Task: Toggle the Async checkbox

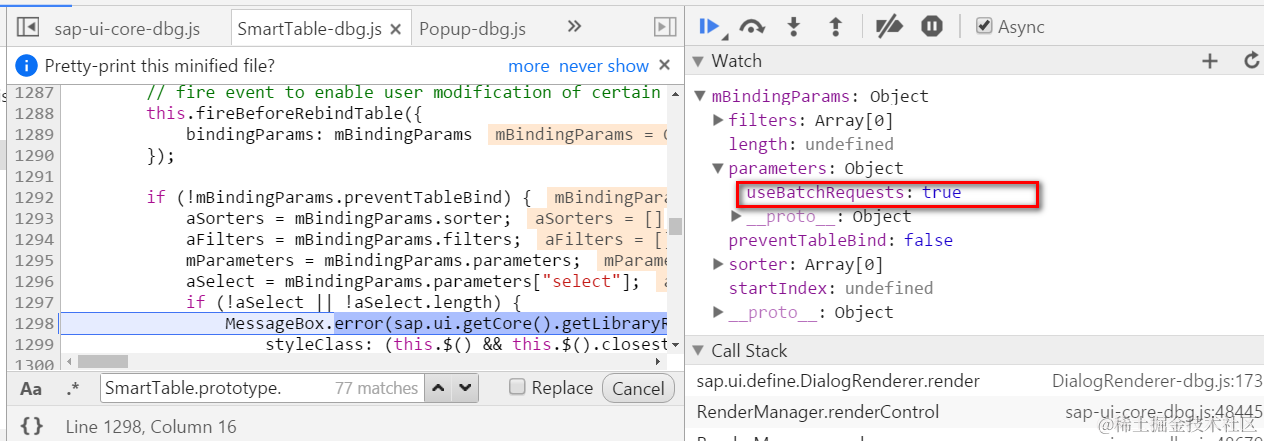Action: coord(984,27)
